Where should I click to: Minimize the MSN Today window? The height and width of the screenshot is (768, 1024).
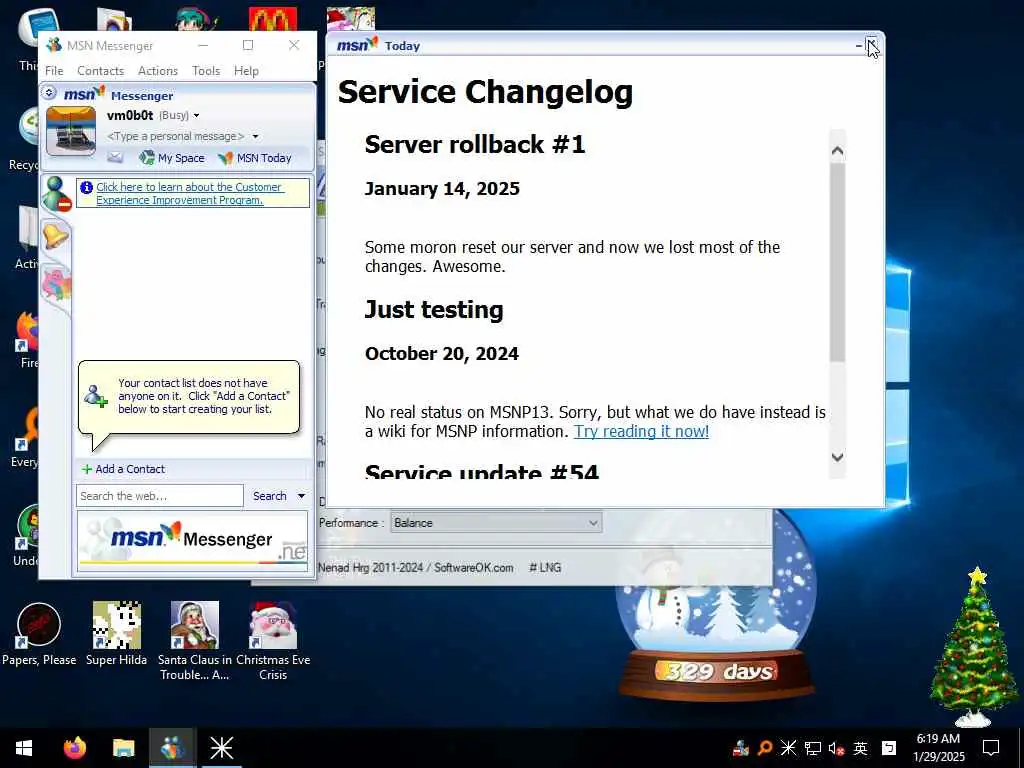coord(858,46)
